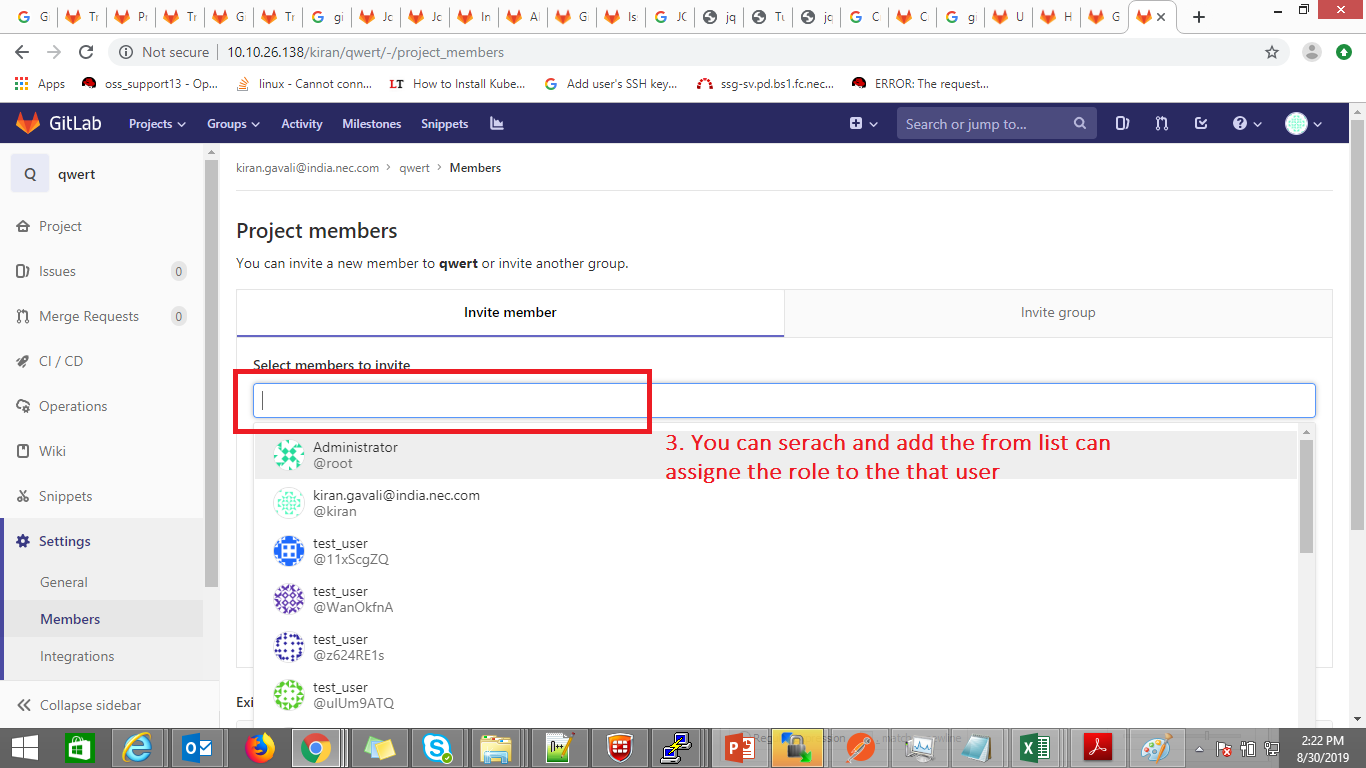
Task: Open Integrations under Settings
Action: 75,656
